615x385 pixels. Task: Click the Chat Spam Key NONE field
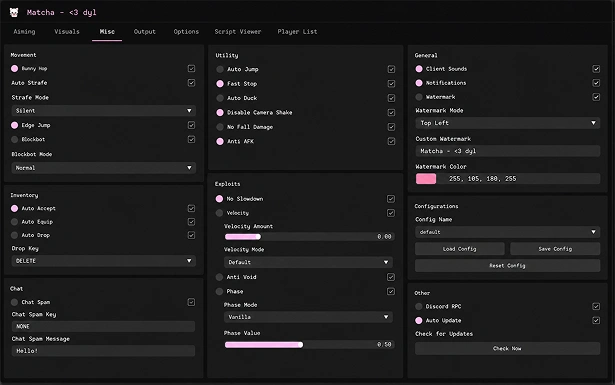point(104,326)
